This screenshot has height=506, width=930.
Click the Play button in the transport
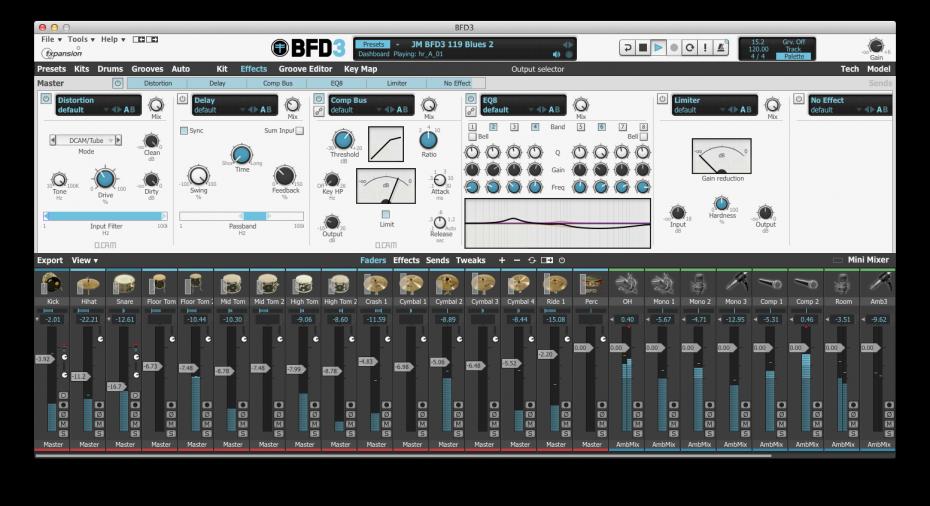[659, 48]
